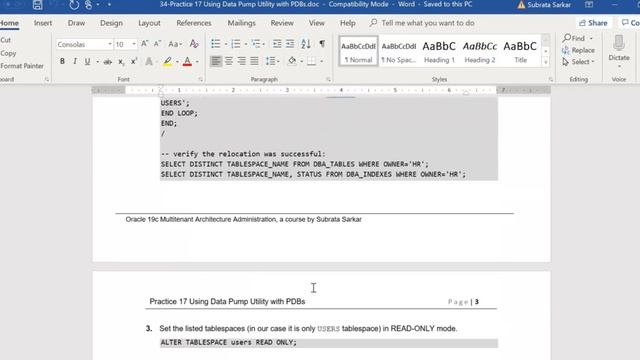Viewport: 640px width, 360px height.
Task: Toggle Bold formatting
Action: click(62, 62)
